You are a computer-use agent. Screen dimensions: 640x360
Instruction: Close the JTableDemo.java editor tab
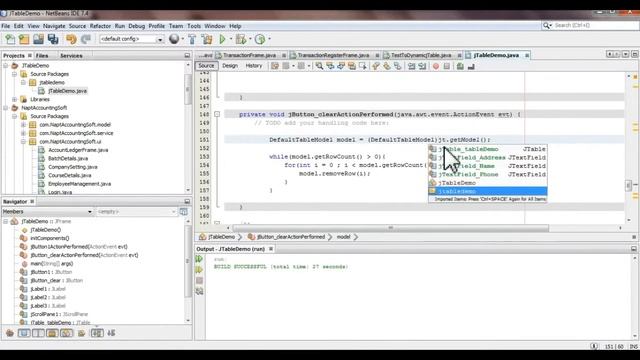tap(527, 55)
